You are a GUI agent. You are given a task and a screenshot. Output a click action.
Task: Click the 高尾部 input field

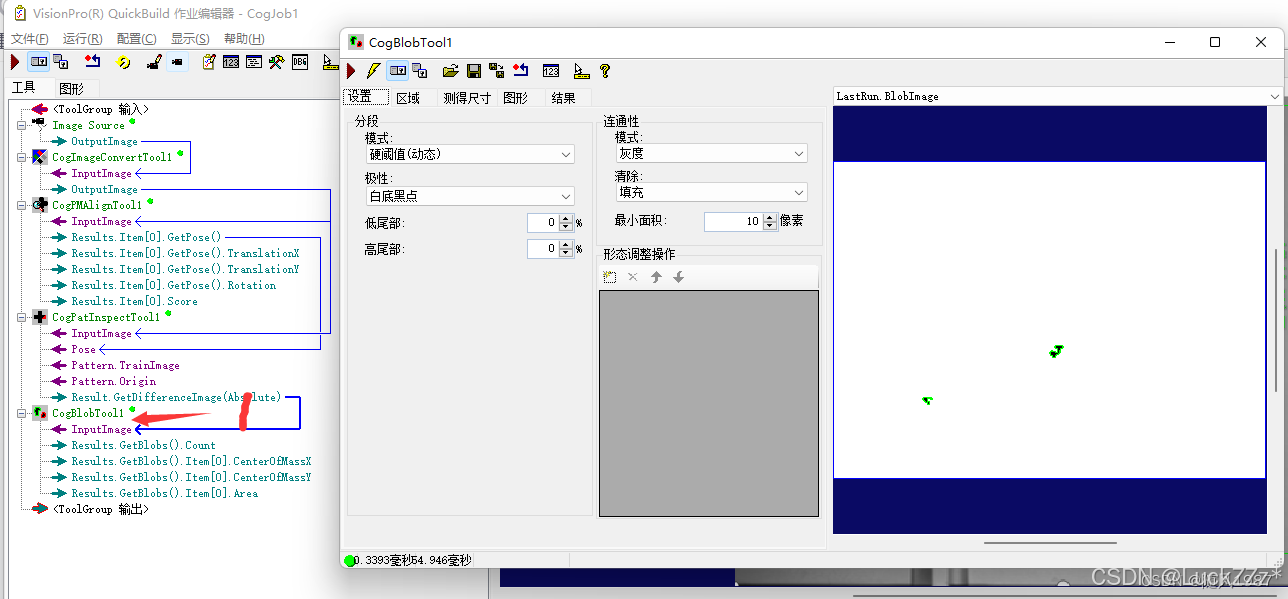[x=543, y=249]
